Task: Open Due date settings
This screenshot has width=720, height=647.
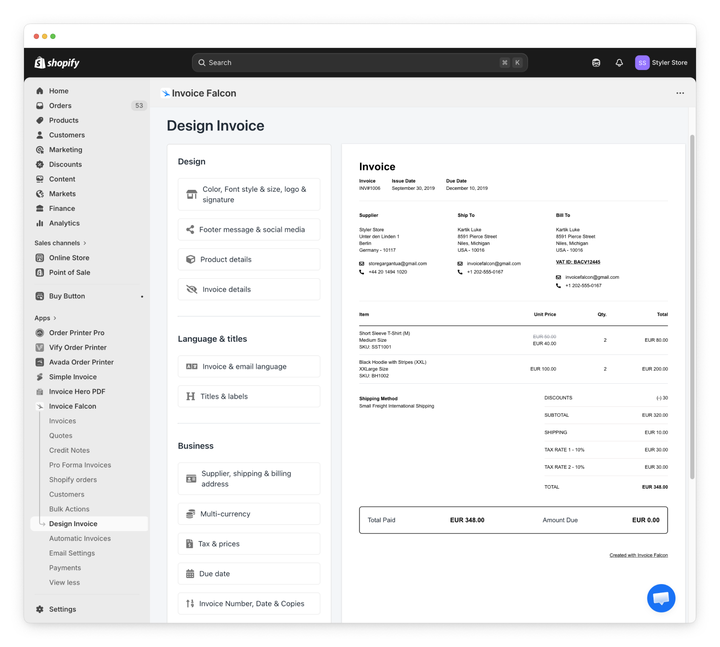Action: click(249, 574)
